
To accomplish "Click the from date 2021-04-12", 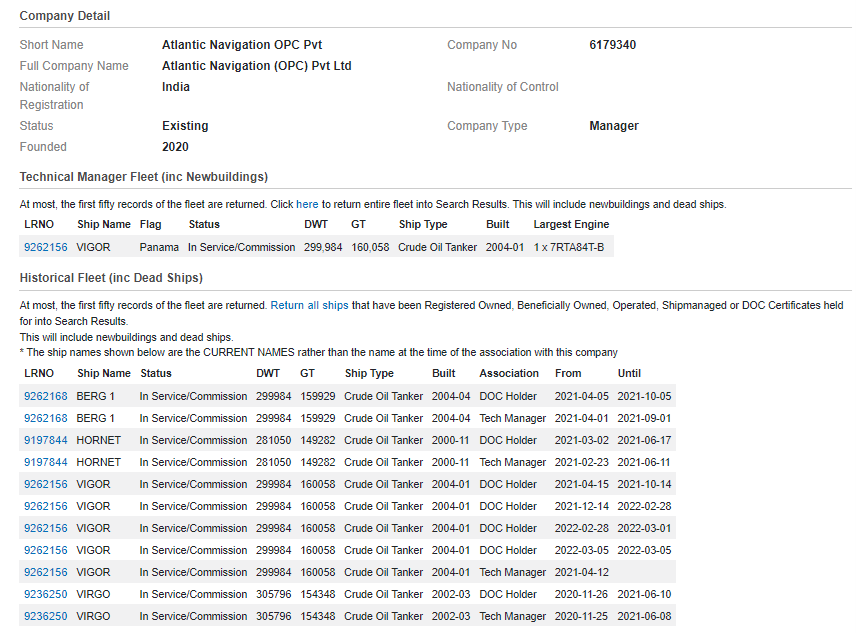I will [581, 572].
